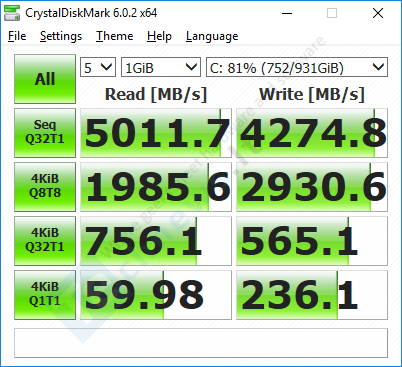402x367 pixels.
Task: Click the CrystalDiskMark app icon in title bar
Action: tap(12, 13)
